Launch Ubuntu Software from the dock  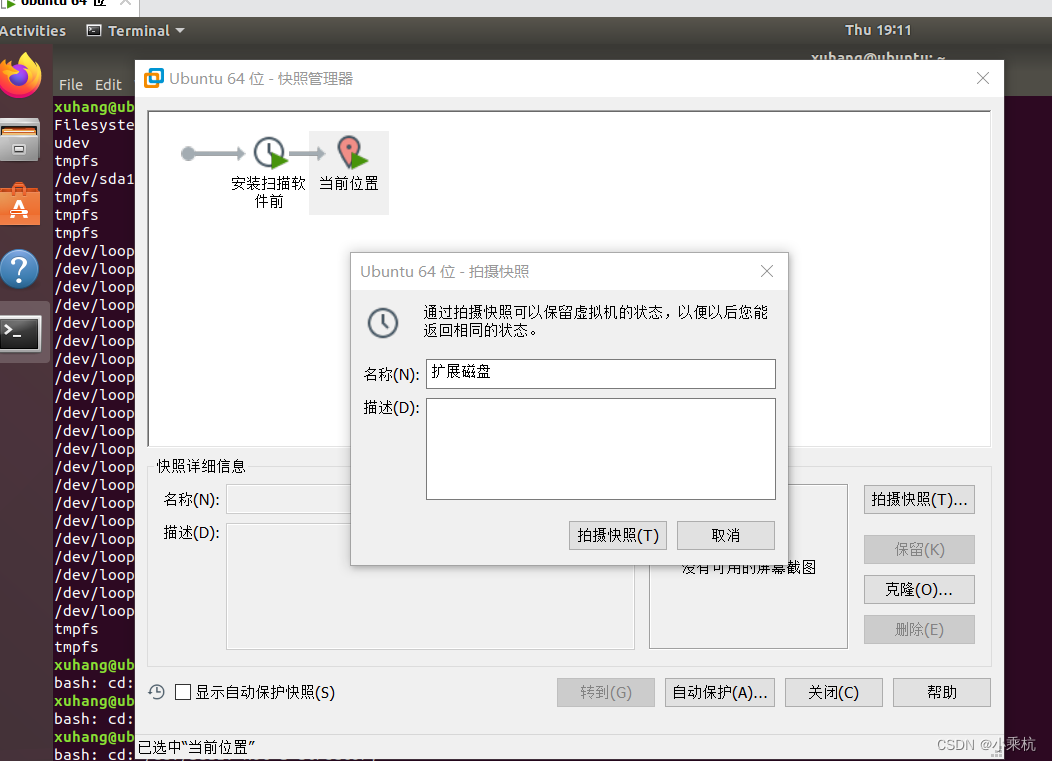coord(20,204)
